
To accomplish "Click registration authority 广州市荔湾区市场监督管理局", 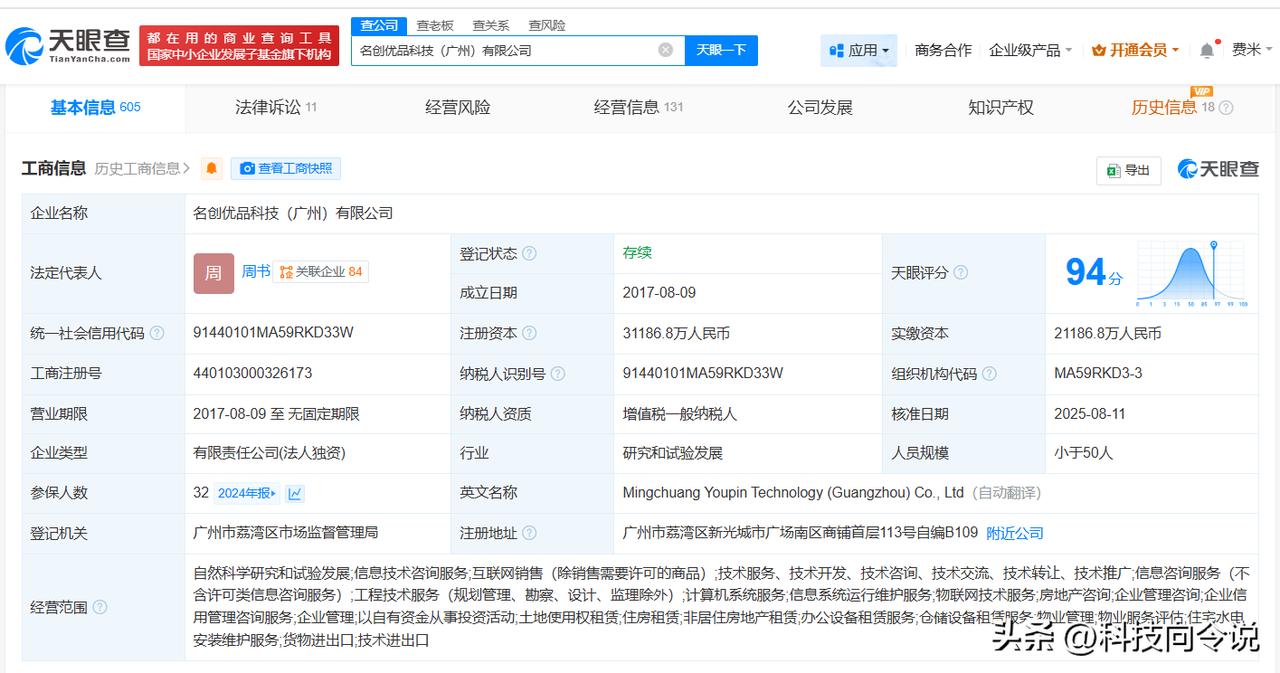I will click(286, 533).
